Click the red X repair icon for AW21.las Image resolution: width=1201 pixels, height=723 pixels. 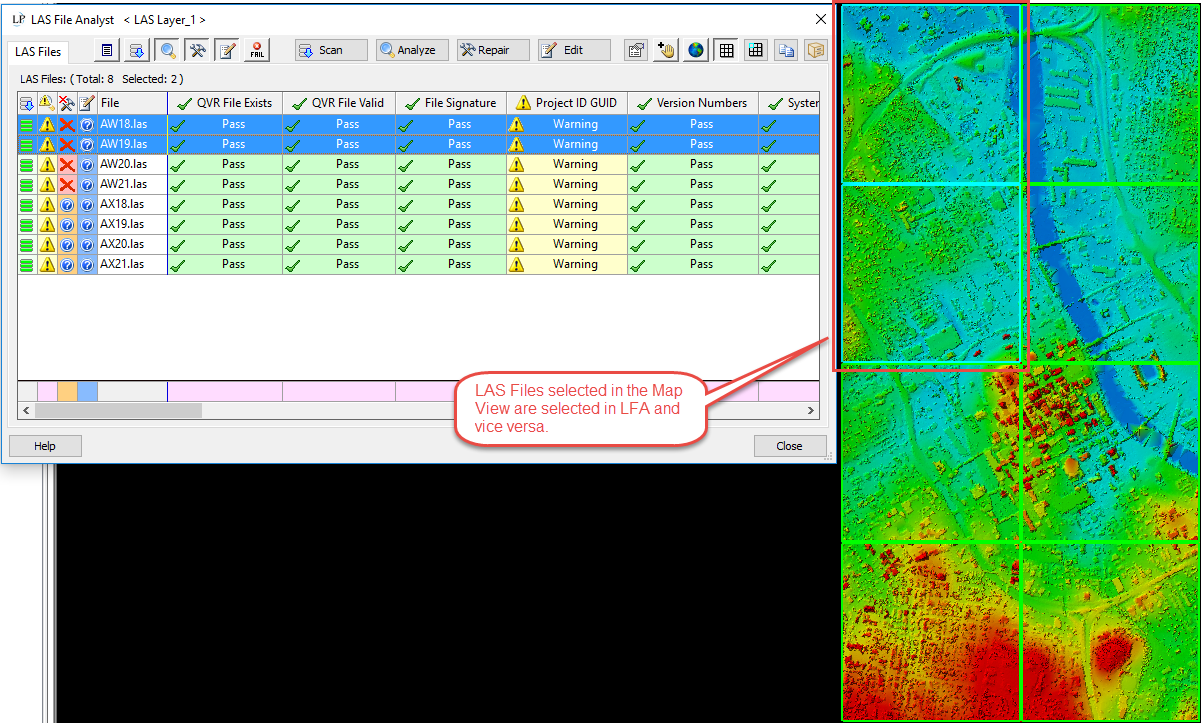click(67, 184)
